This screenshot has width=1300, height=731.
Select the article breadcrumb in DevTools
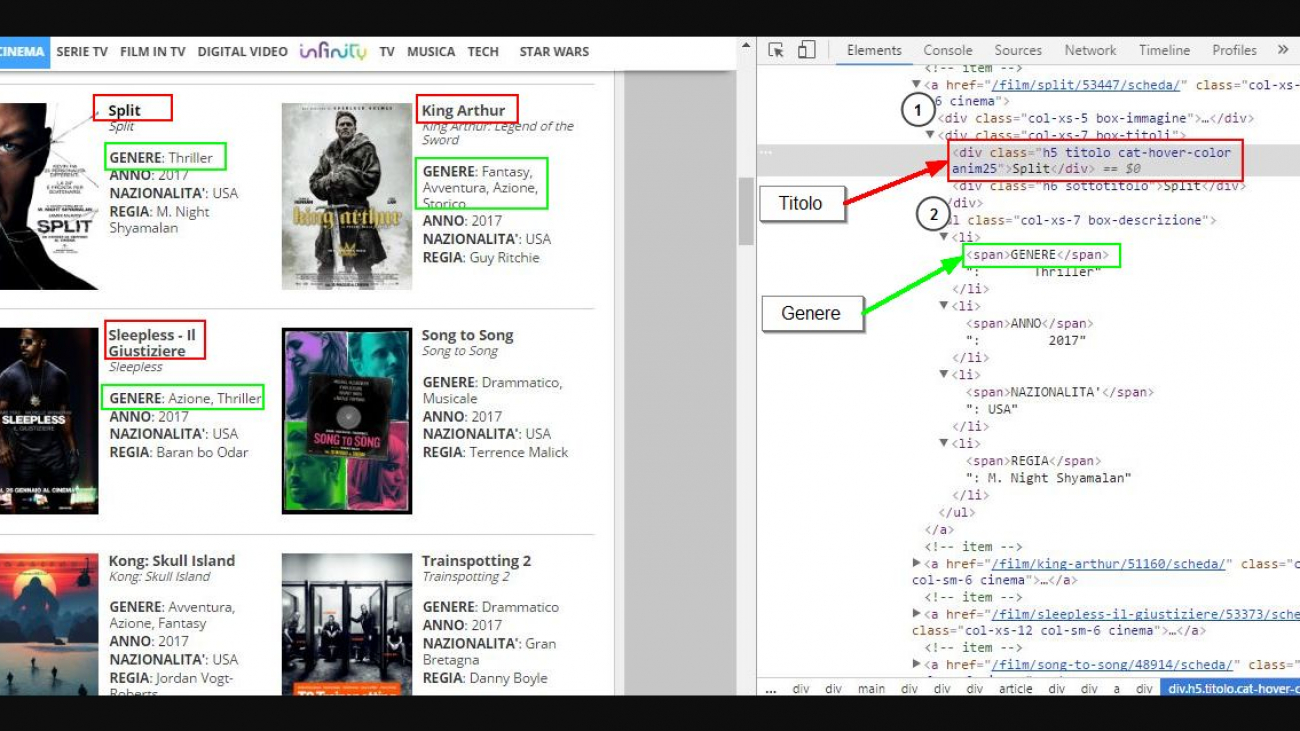point(1015,689)
